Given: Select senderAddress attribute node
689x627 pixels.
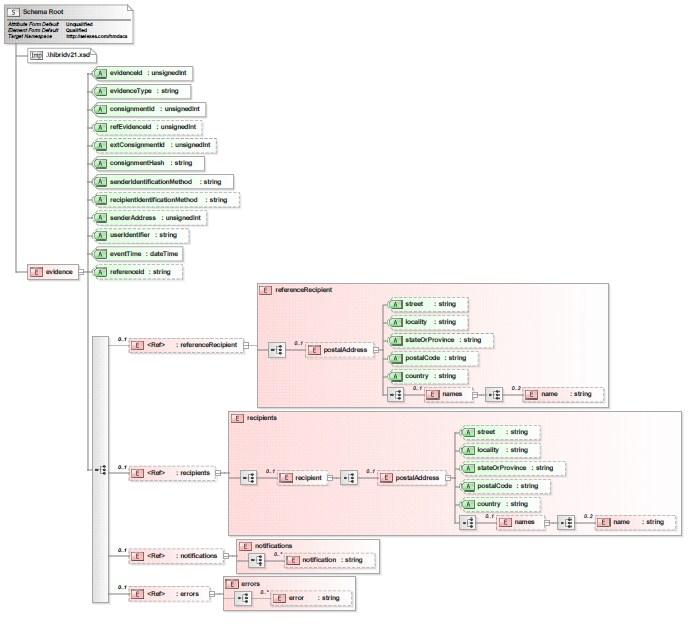Looking at the screenshot, I should [x=150, y=218].
